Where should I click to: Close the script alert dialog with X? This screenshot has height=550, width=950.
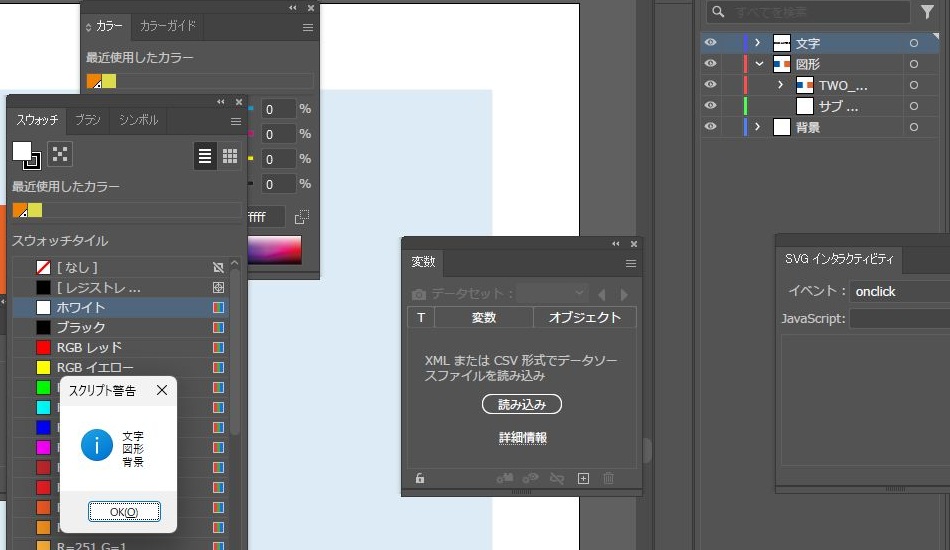tap(162, 390)
